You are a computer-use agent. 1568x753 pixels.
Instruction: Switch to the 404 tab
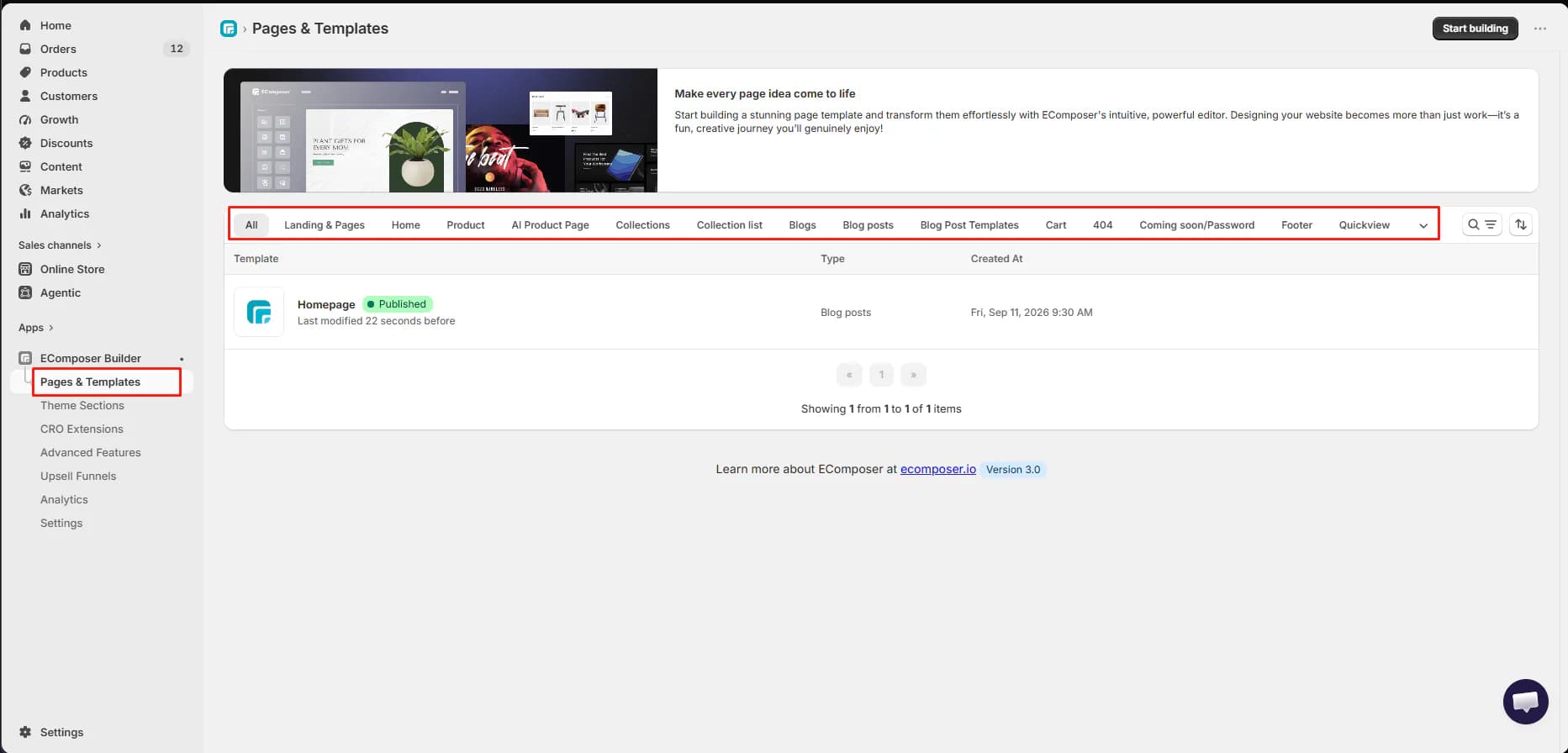(1103, 225)
